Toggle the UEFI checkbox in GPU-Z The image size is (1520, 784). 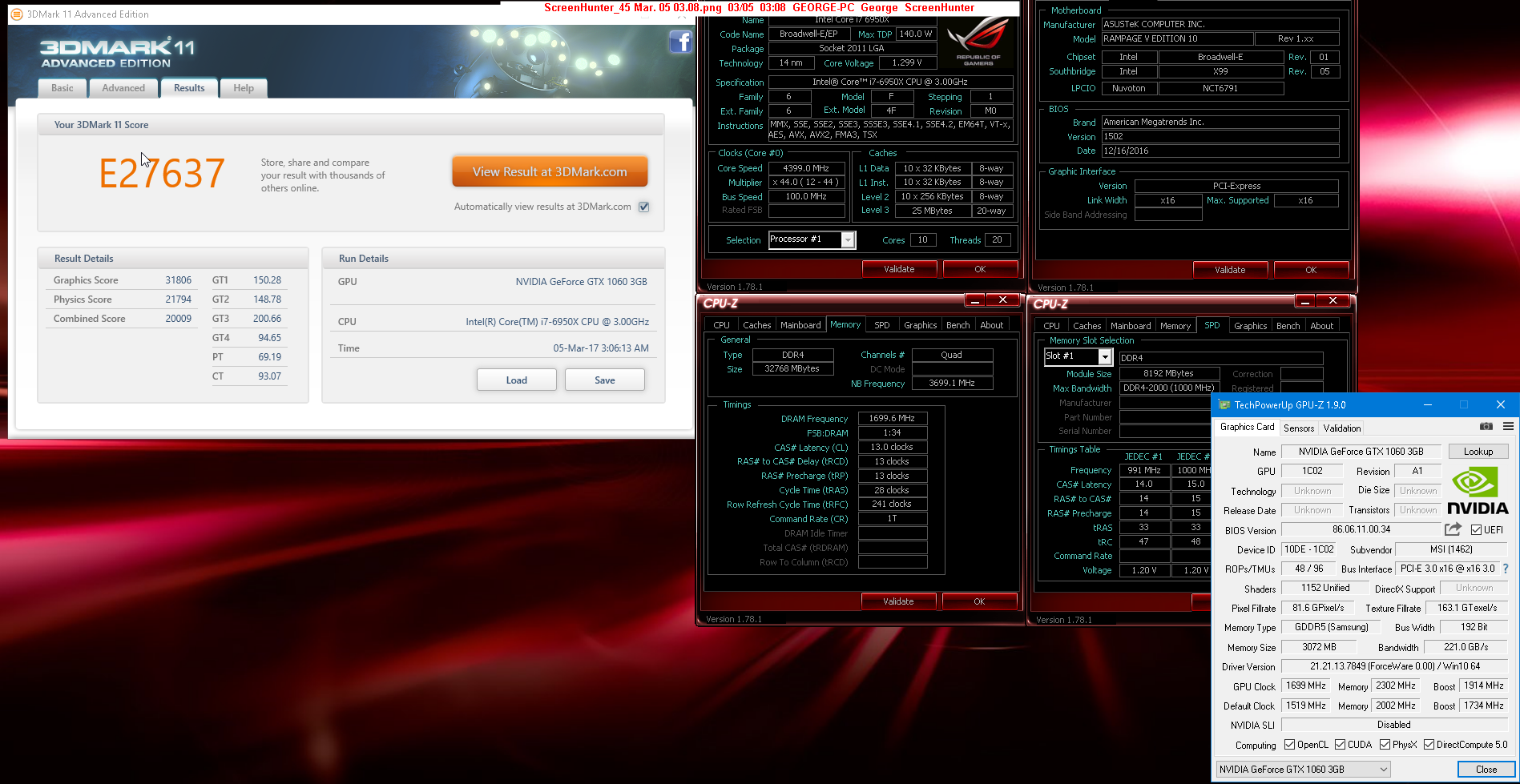click(1476, 529)
